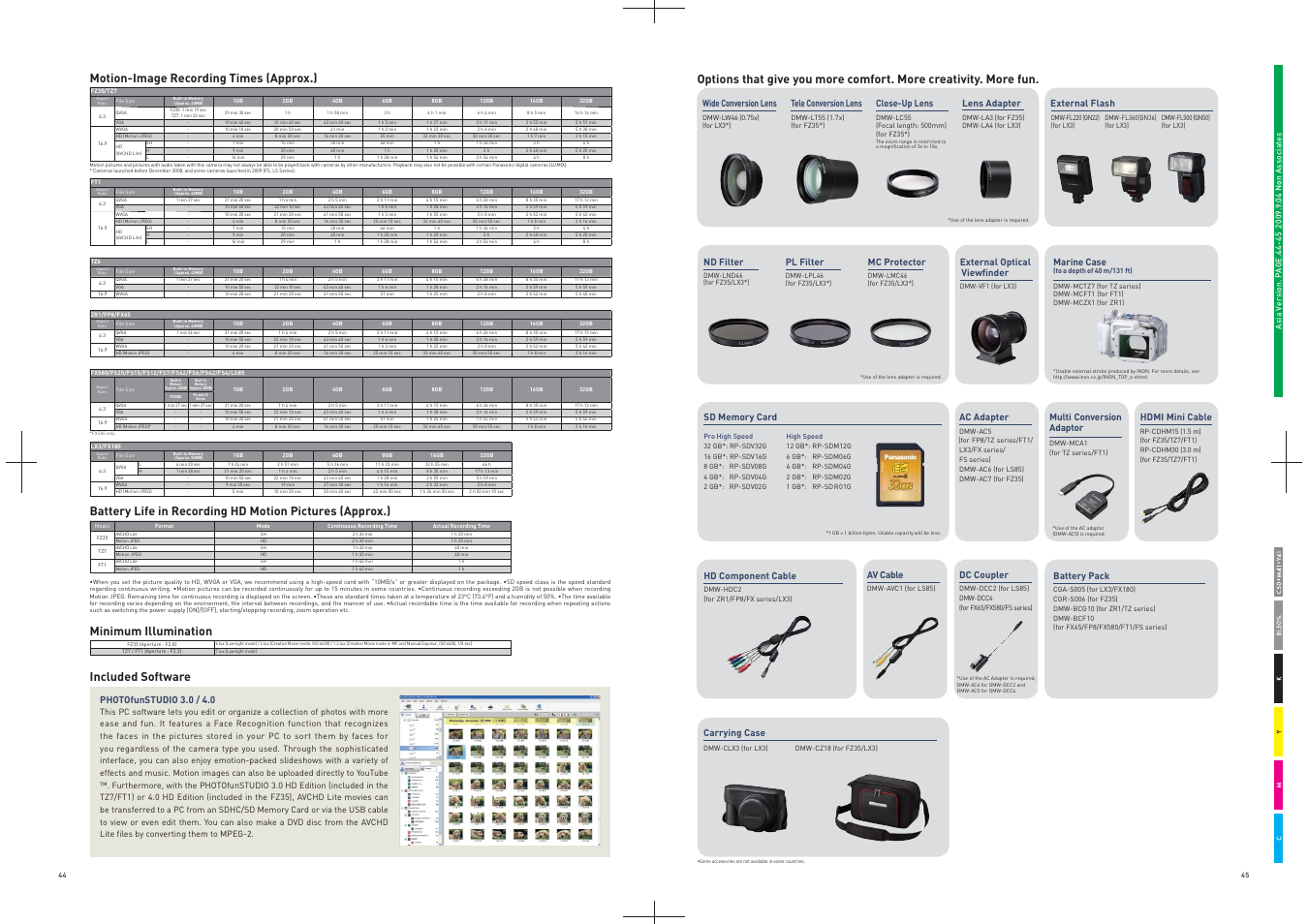Click the DC Coupler heading
Screen dimensions: 1308x924
[x=983, y=575]
